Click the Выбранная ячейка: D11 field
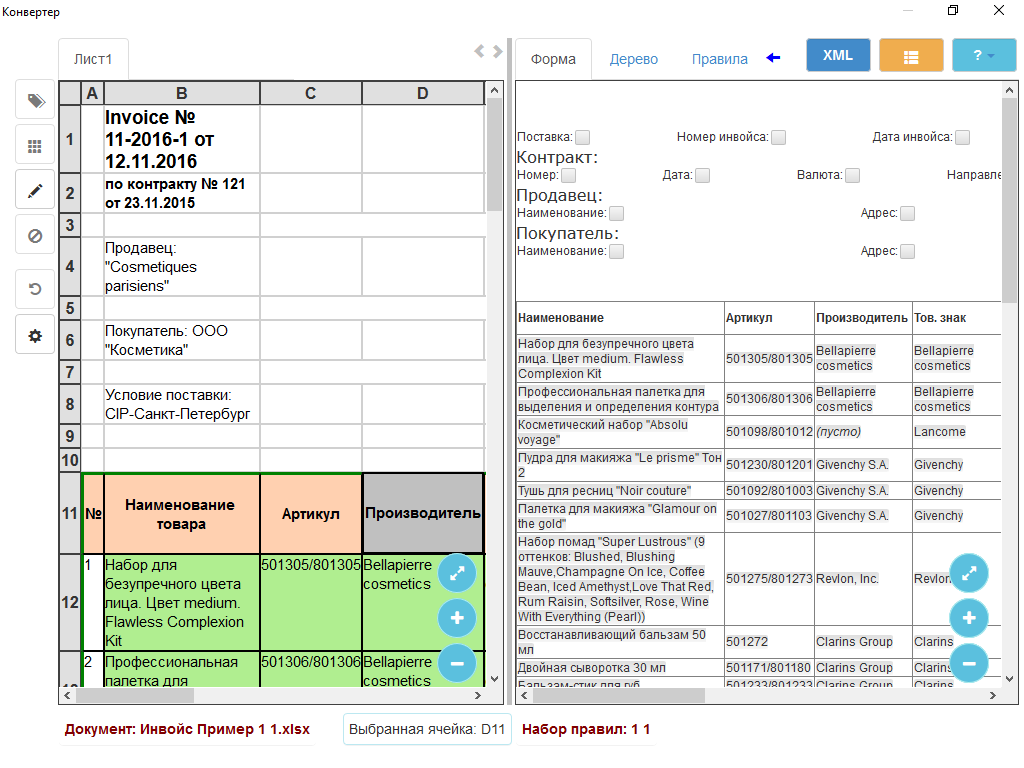Image resolution: width=1024 pixels, height=768 pixels. pos(427,729)
